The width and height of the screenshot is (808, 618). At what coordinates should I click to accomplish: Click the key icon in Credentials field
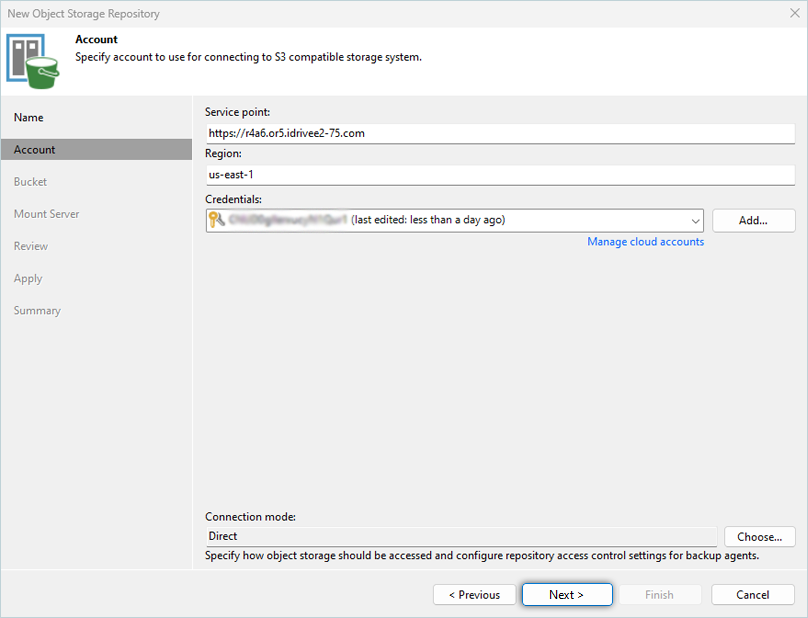click(x=217, y=220)
